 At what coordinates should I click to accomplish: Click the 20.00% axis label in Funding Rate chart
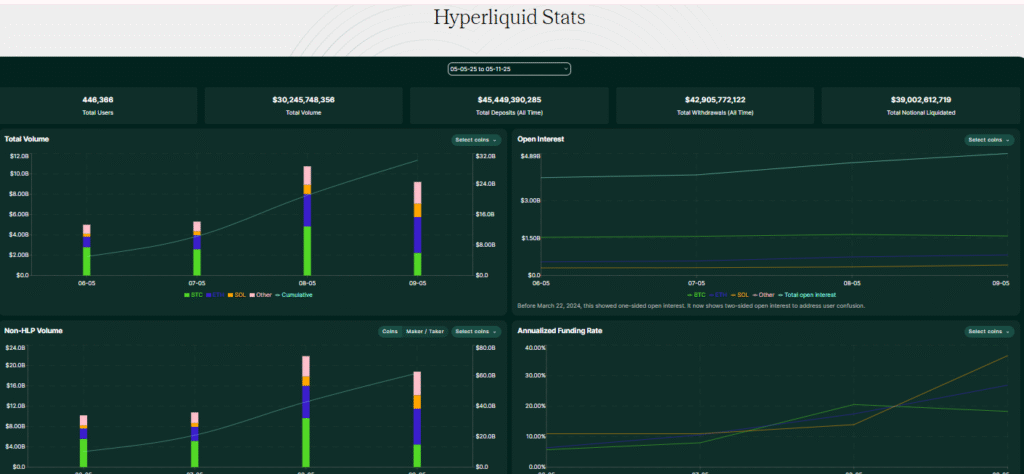pos(535,405)
